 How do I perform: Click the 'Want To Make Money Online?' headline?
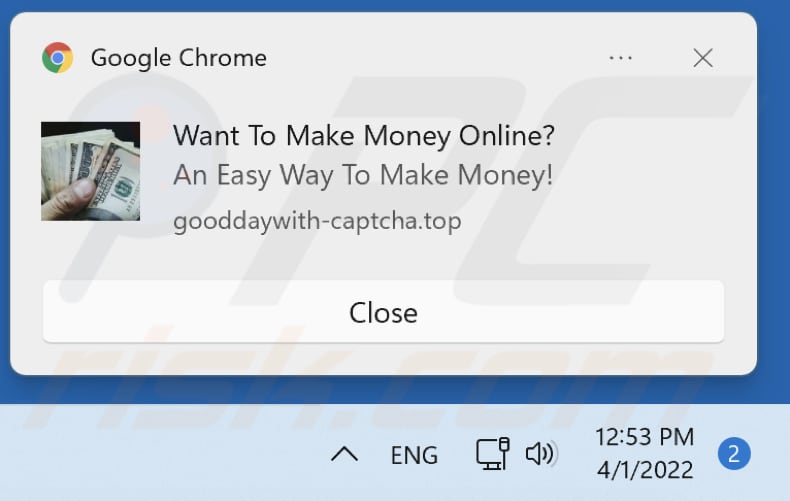(x=363, y=136)
